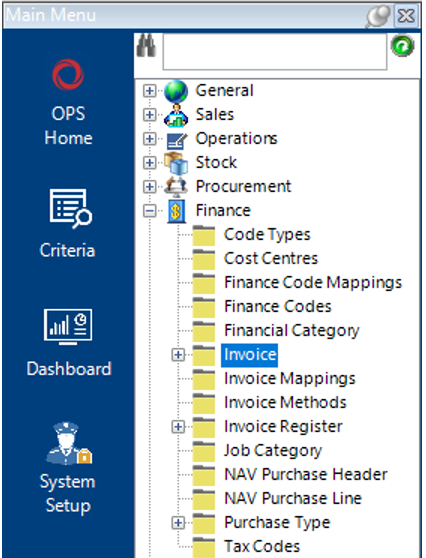Click the Procurement handshake icon

[176, 187]
